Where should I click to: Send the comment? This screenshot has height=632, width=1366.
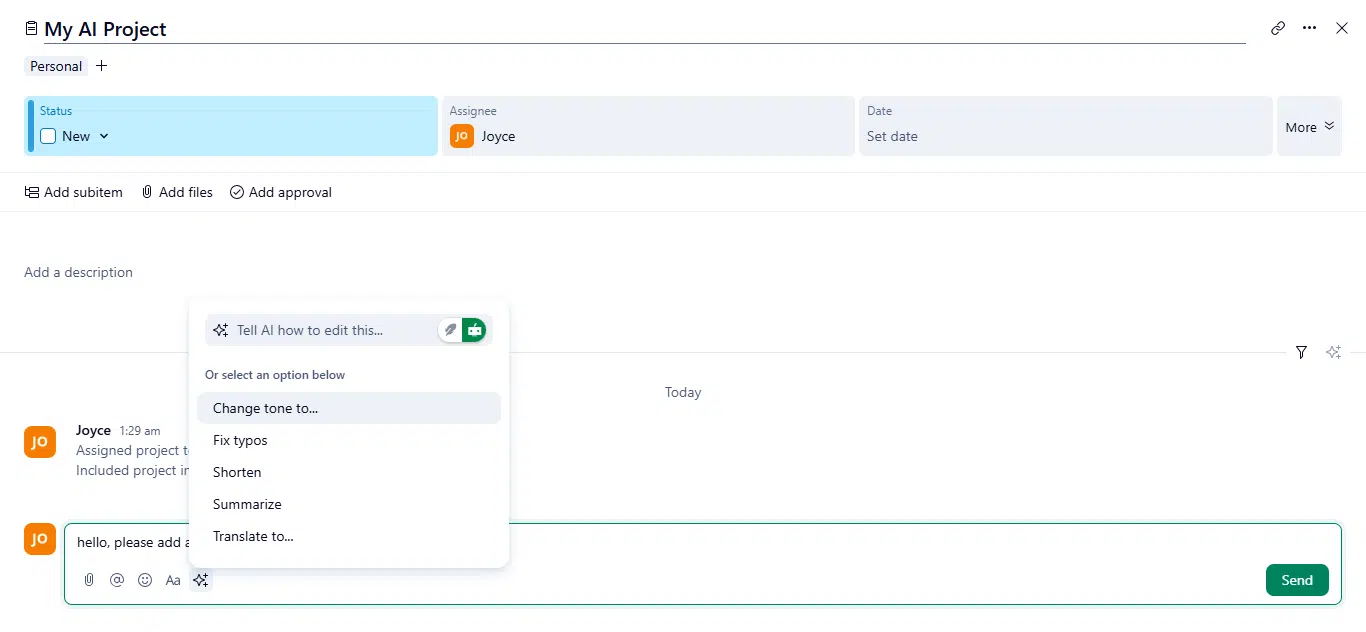pyautogui.click(x=1297, y=580)
